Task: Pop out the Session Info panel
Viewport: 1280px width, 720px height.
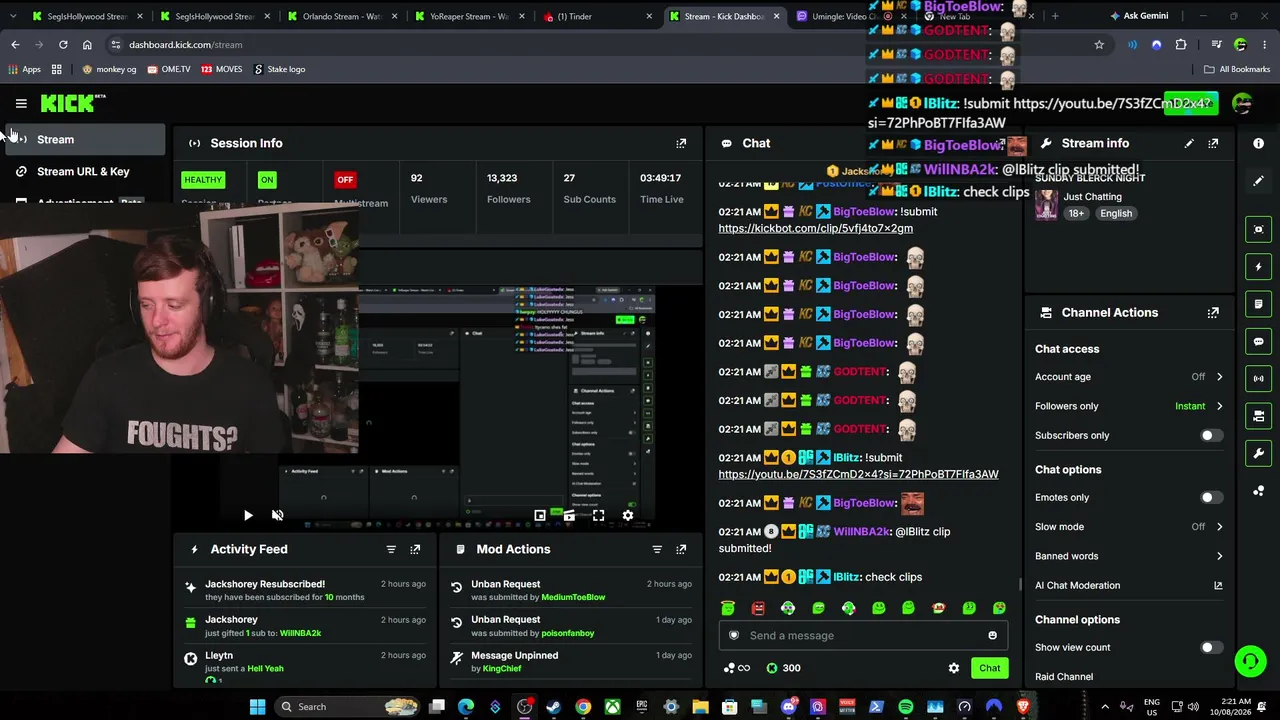Action: point(681,143)
